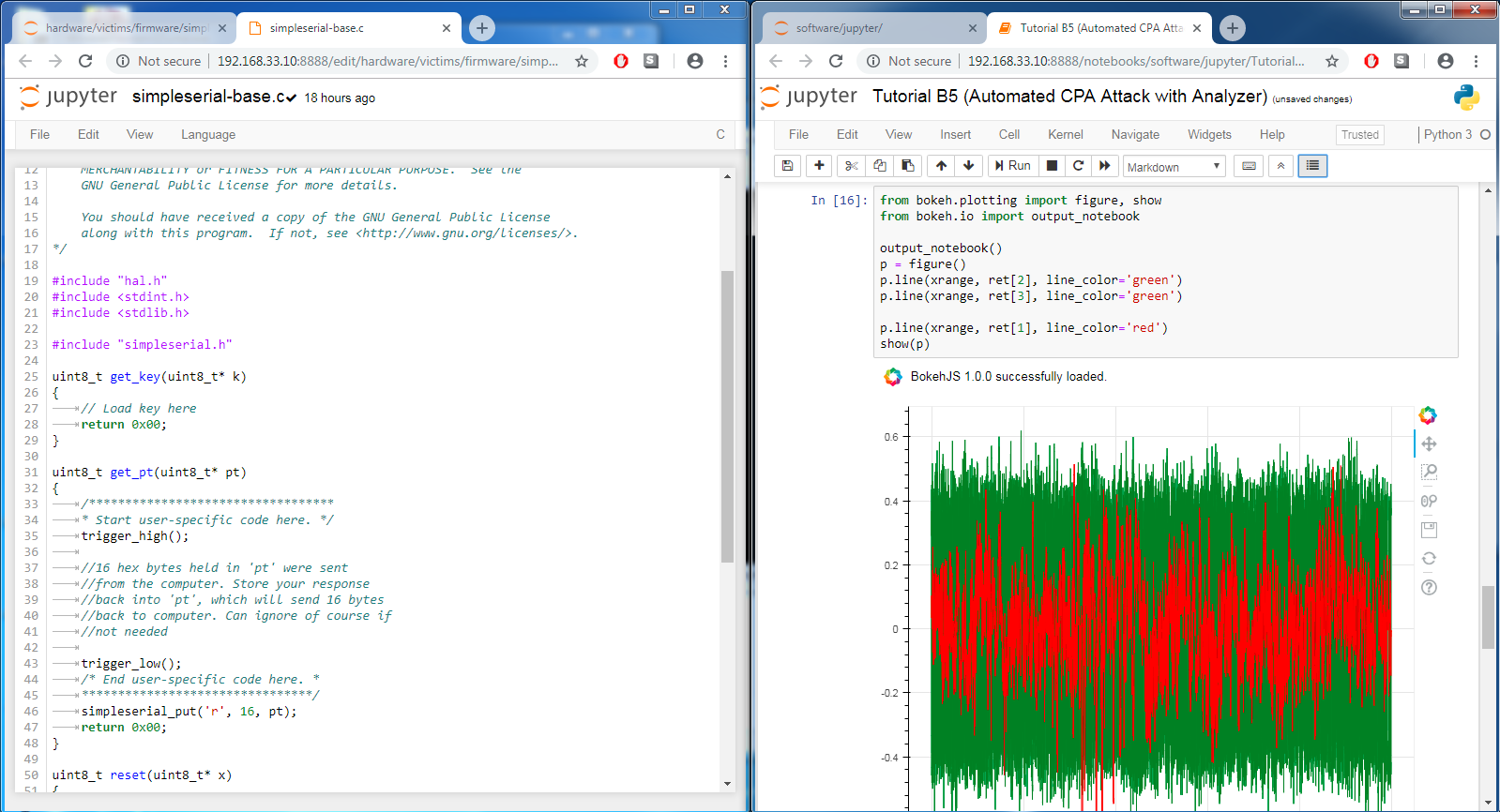Activate the Bokeh Box Zoom tool

1429,472
